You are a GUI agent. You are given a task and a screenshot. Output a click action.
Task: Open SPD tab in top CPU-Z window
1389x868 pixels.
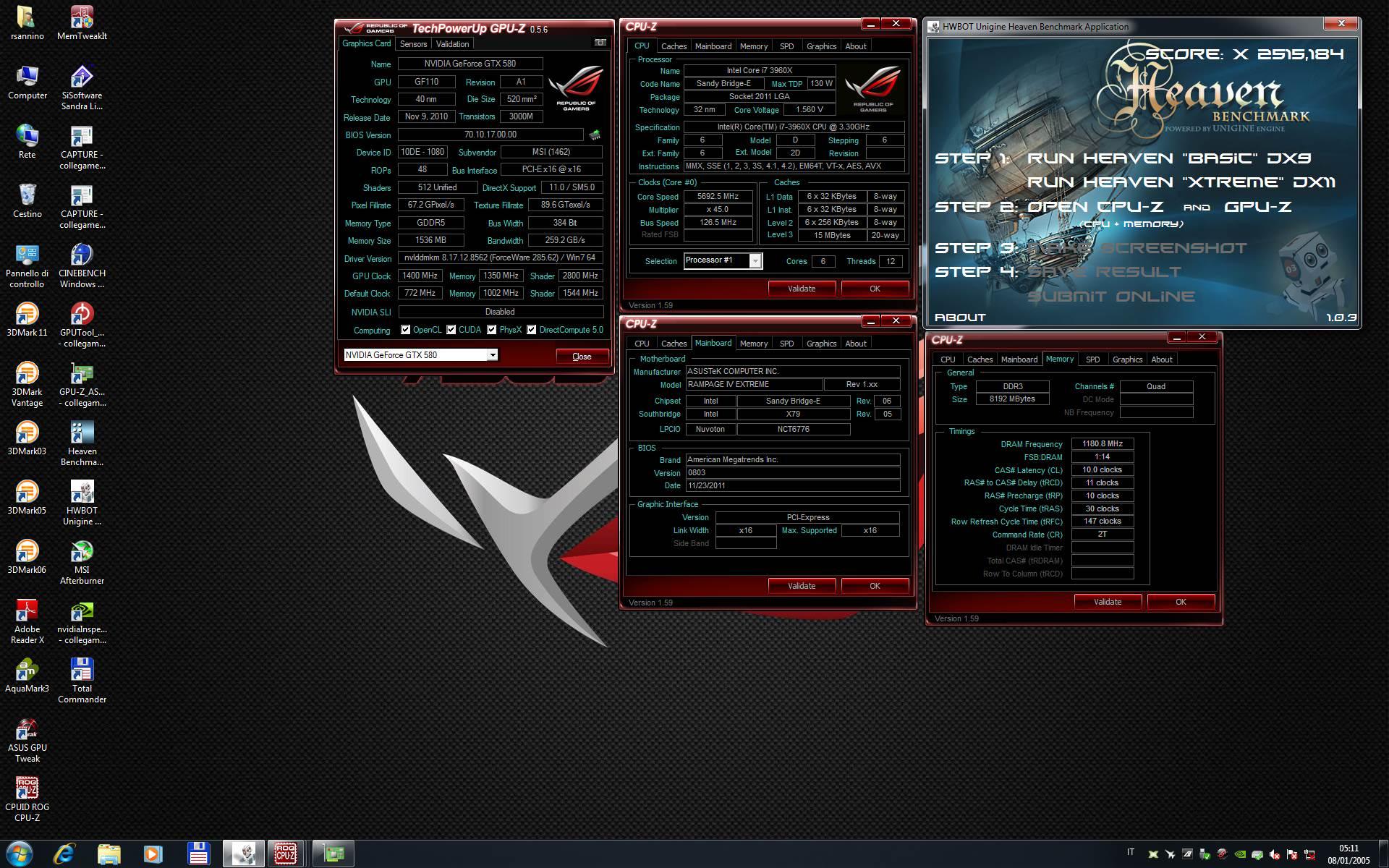click(786, 46)
